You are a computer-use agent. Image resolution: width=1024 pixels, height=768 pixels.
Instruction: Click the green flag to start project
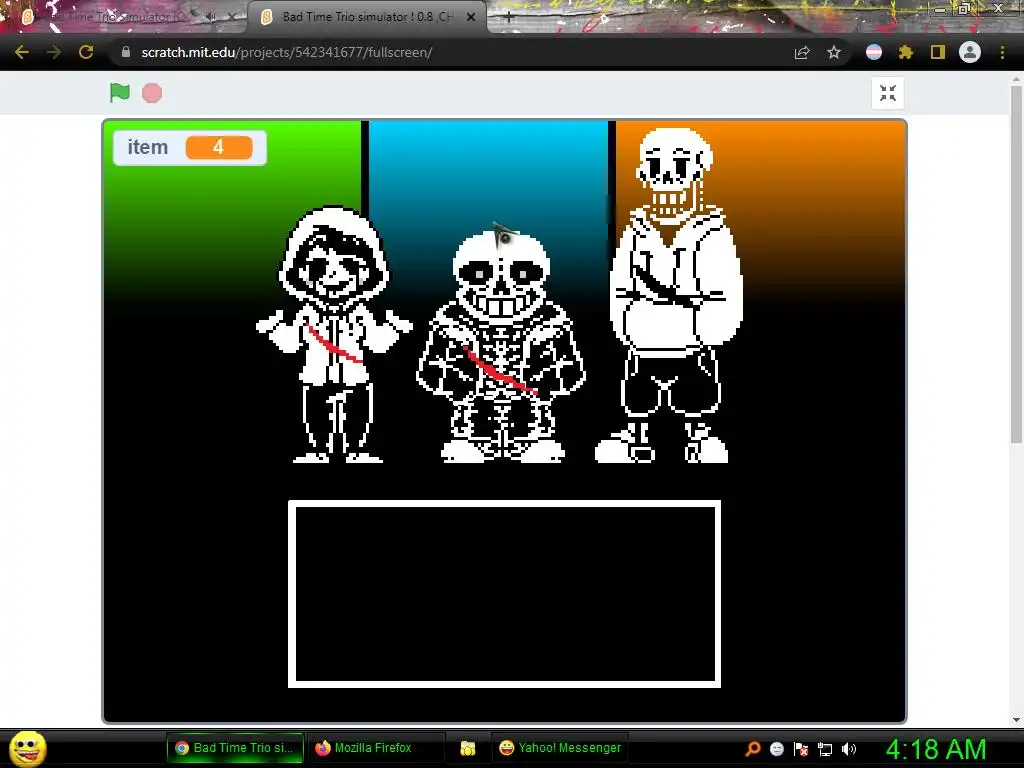click(x=120, y=93)
